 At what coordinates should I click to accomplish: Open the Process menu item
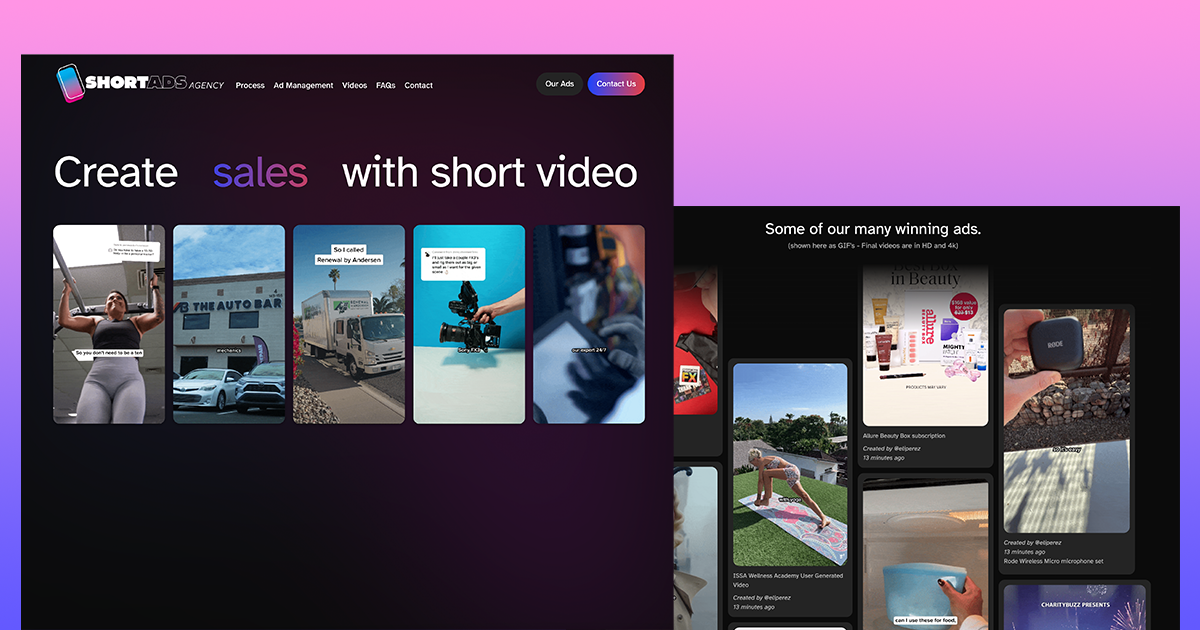click(x=250, y=85)
